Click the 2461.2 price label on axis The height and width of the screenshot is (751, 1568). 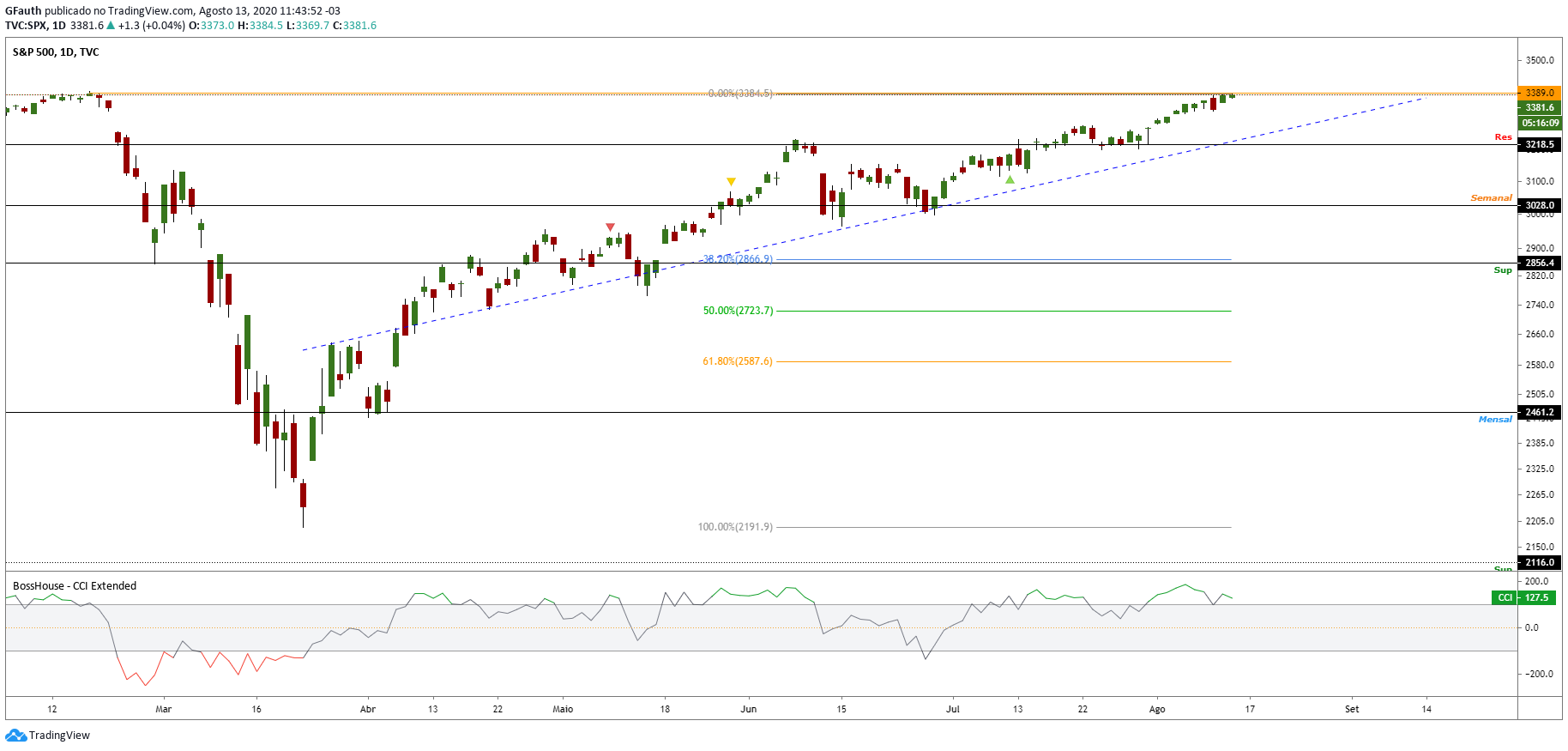coord(1540,412)
